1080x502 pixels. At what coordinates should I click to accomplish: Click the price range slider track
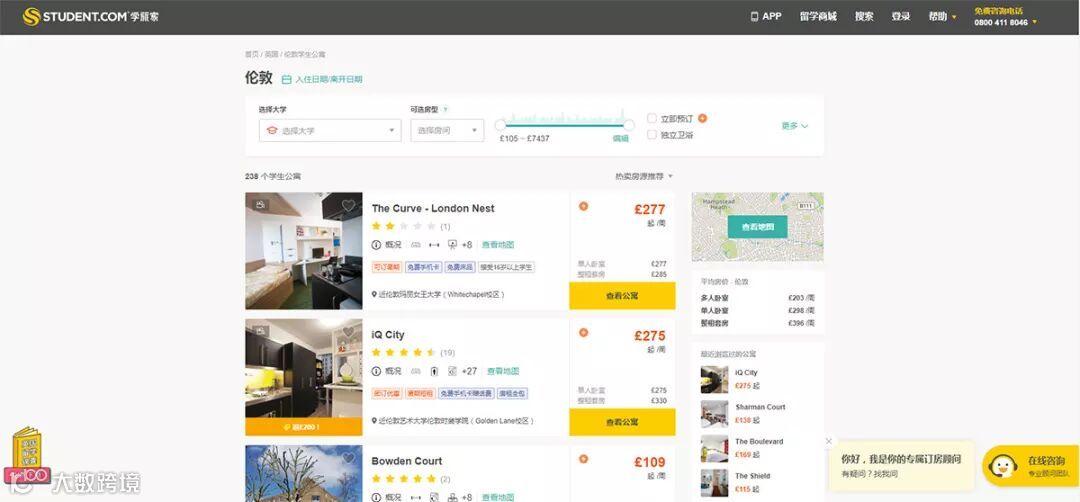click(565, 125)
